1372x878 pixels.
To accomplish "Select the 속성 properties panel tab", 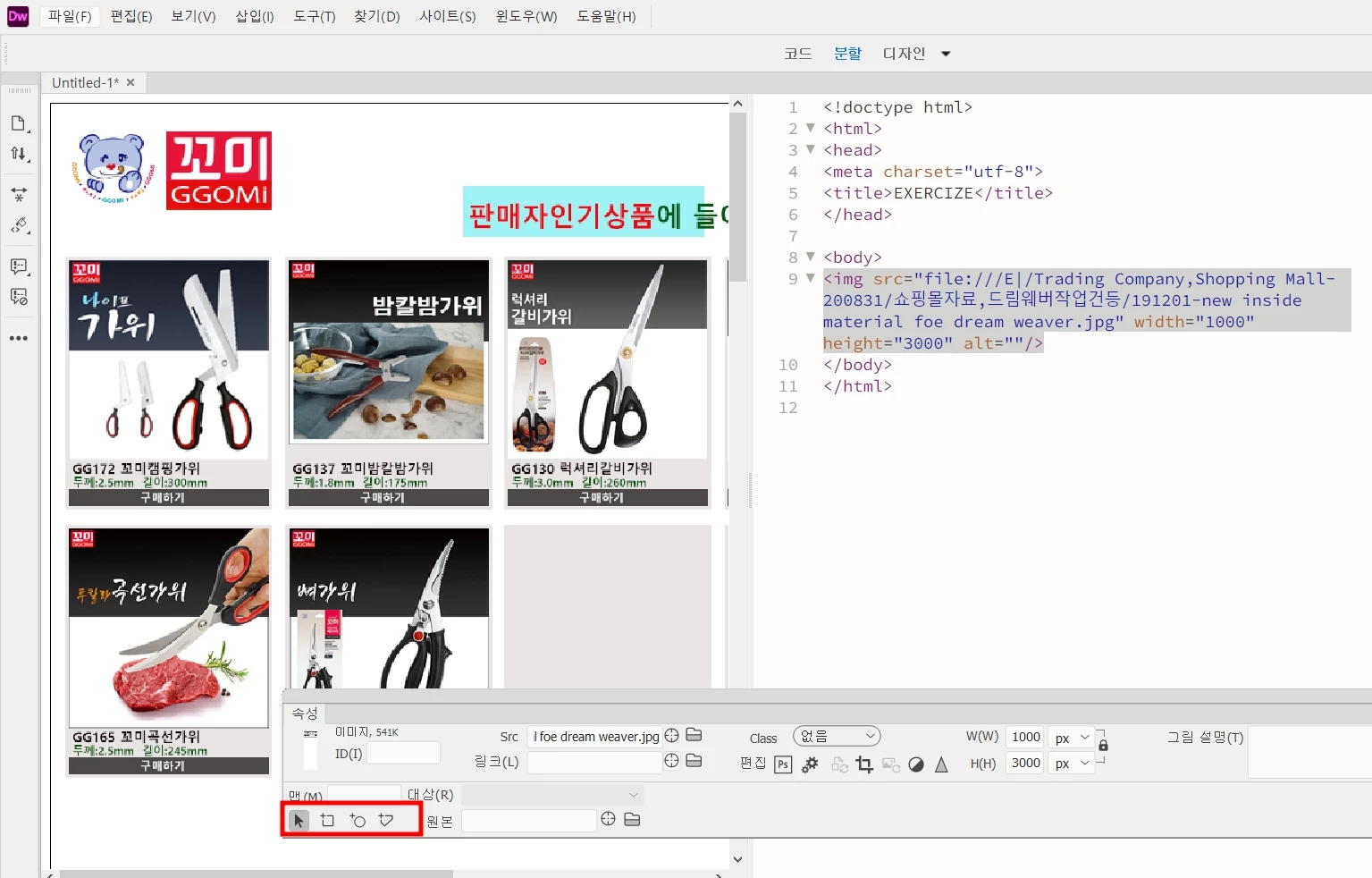I will 305,713.
